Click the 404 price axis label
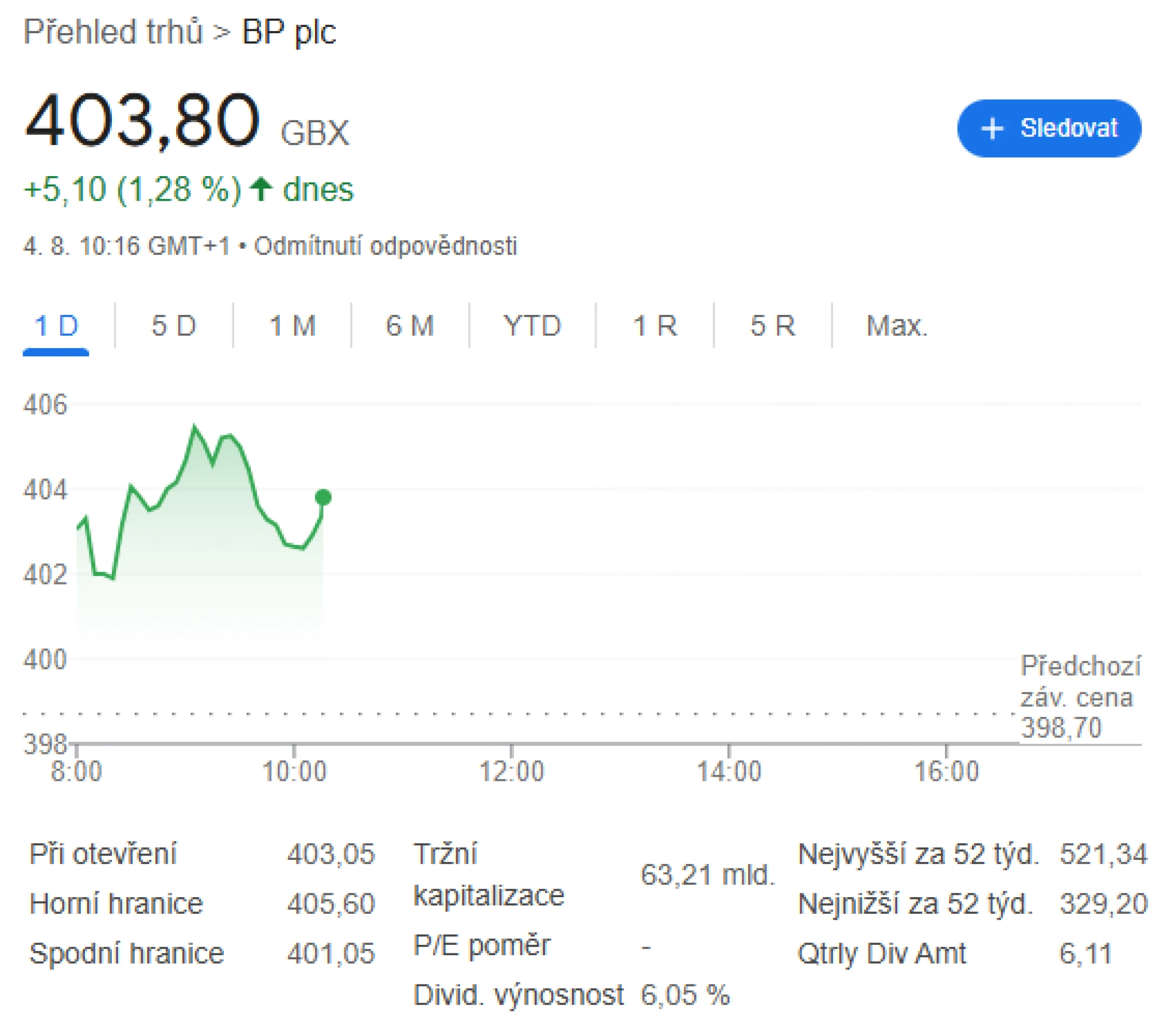The image size is (1175, 1036). [45, 490]
